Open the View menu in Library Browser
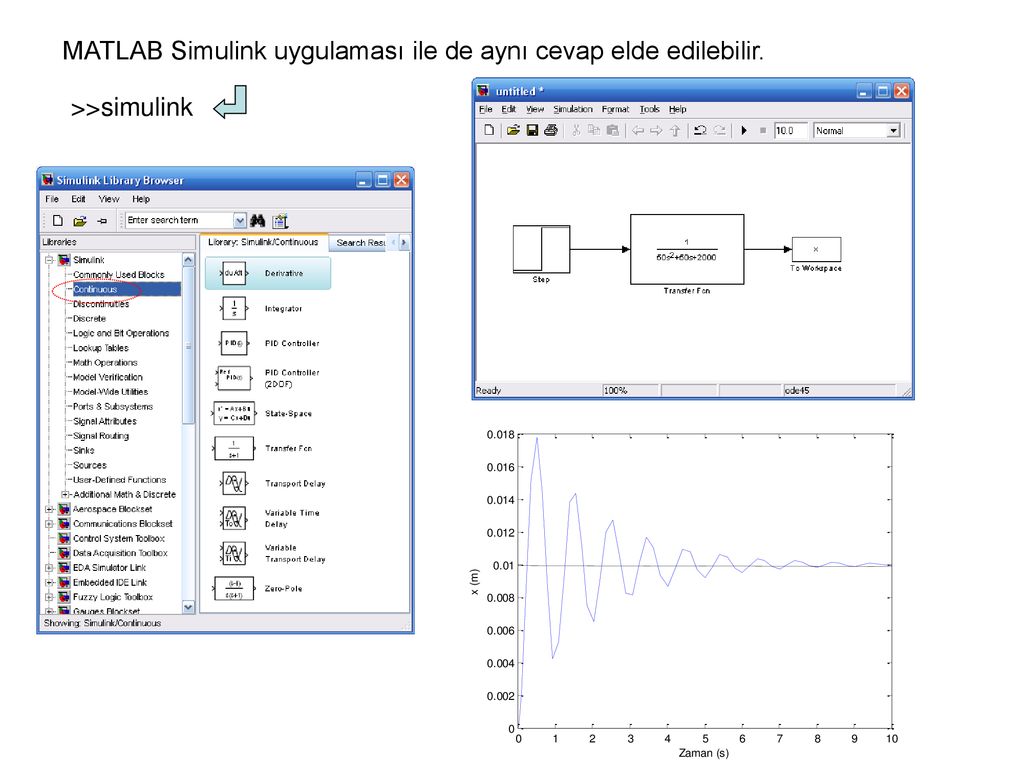Viewport: 1024px width, 768px height. 108,199
